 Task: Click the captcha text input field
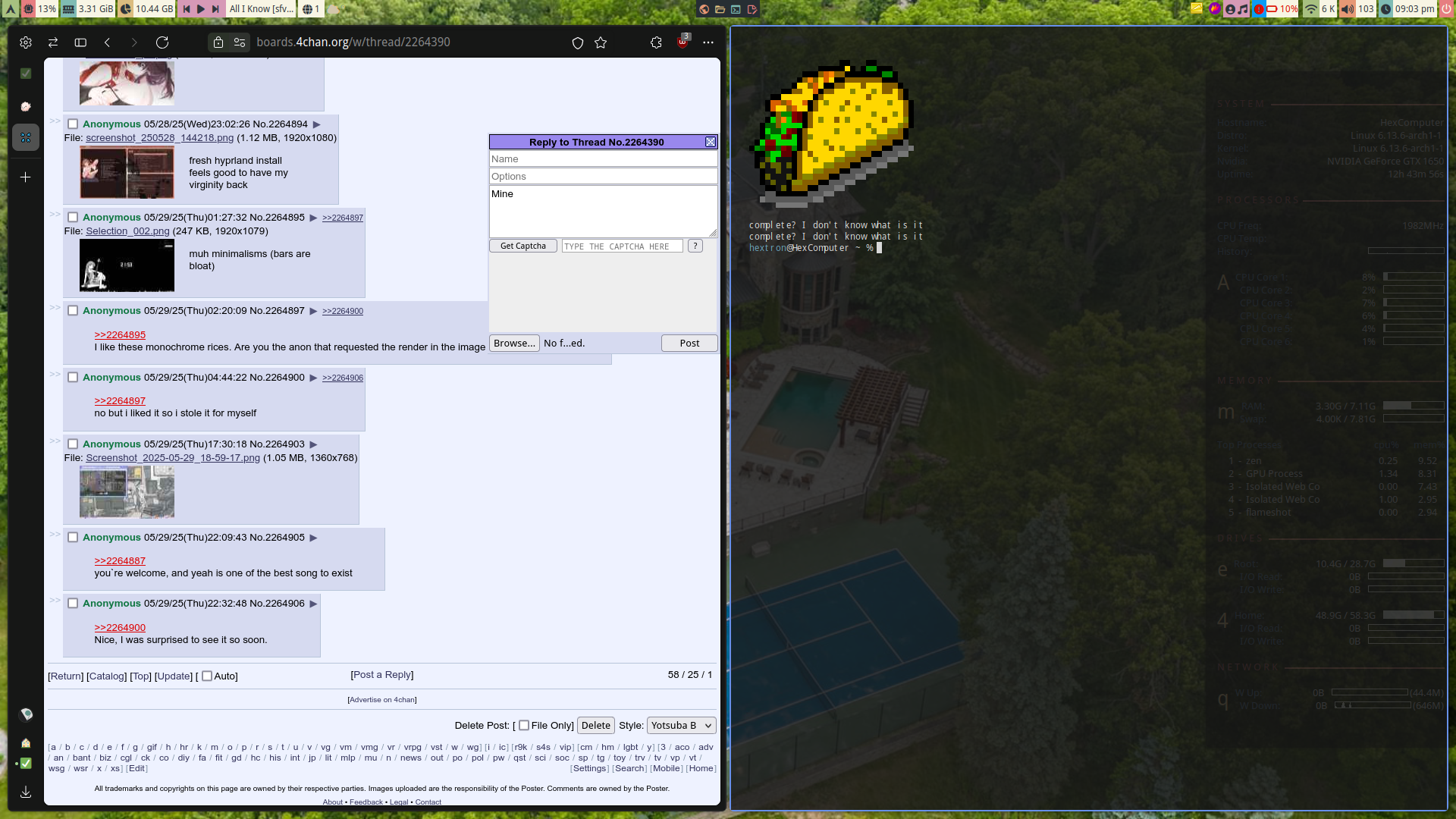tap(623, 246)
